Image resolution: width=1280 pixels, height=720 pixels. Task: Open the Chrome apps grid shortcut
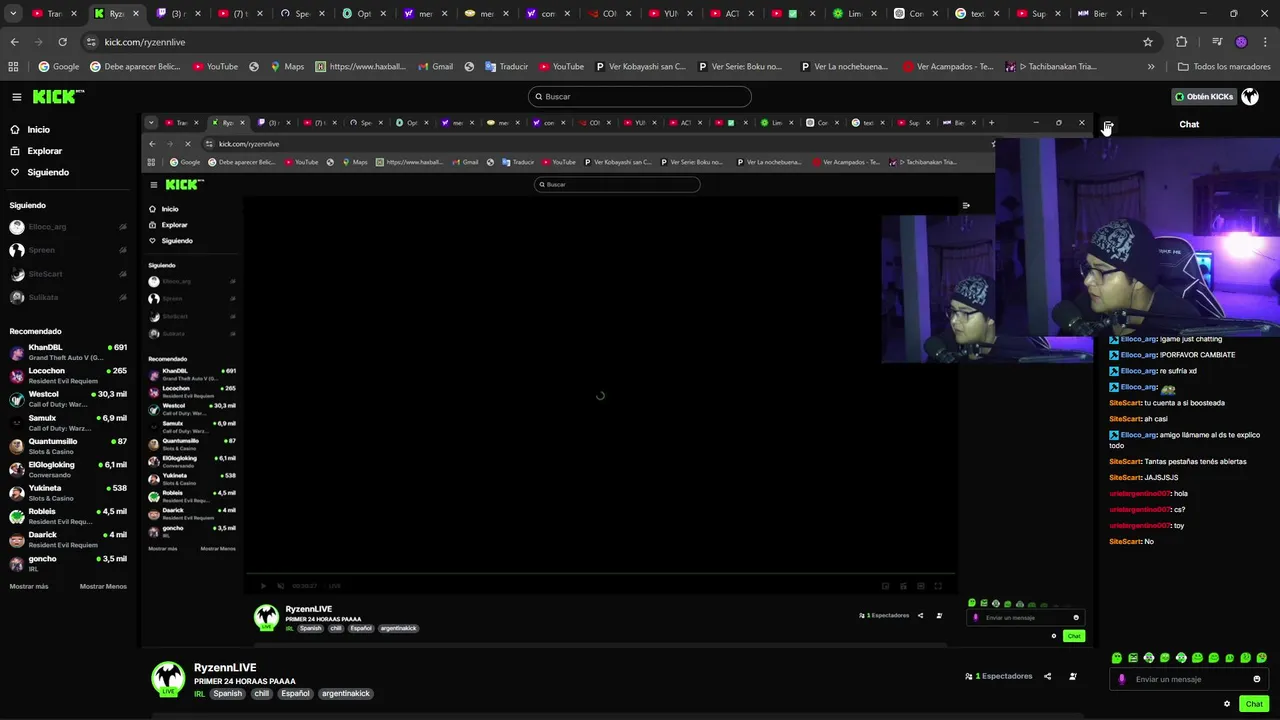coord(13,67)
